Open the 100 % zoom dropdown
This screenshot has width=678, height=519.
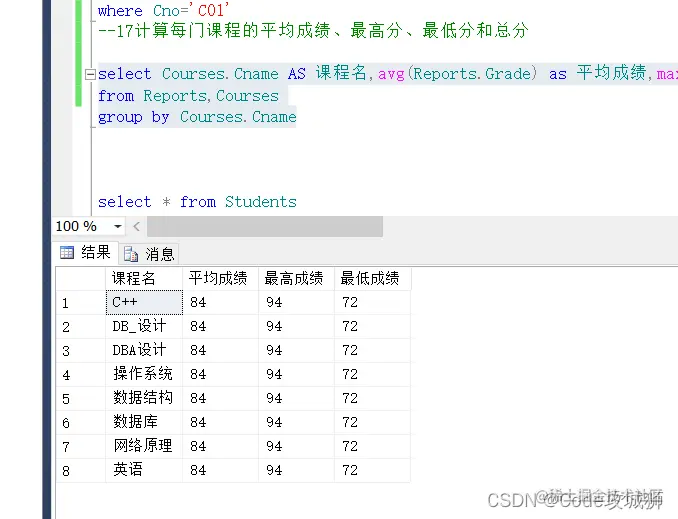pyautogui.click(x=118, y=226)
